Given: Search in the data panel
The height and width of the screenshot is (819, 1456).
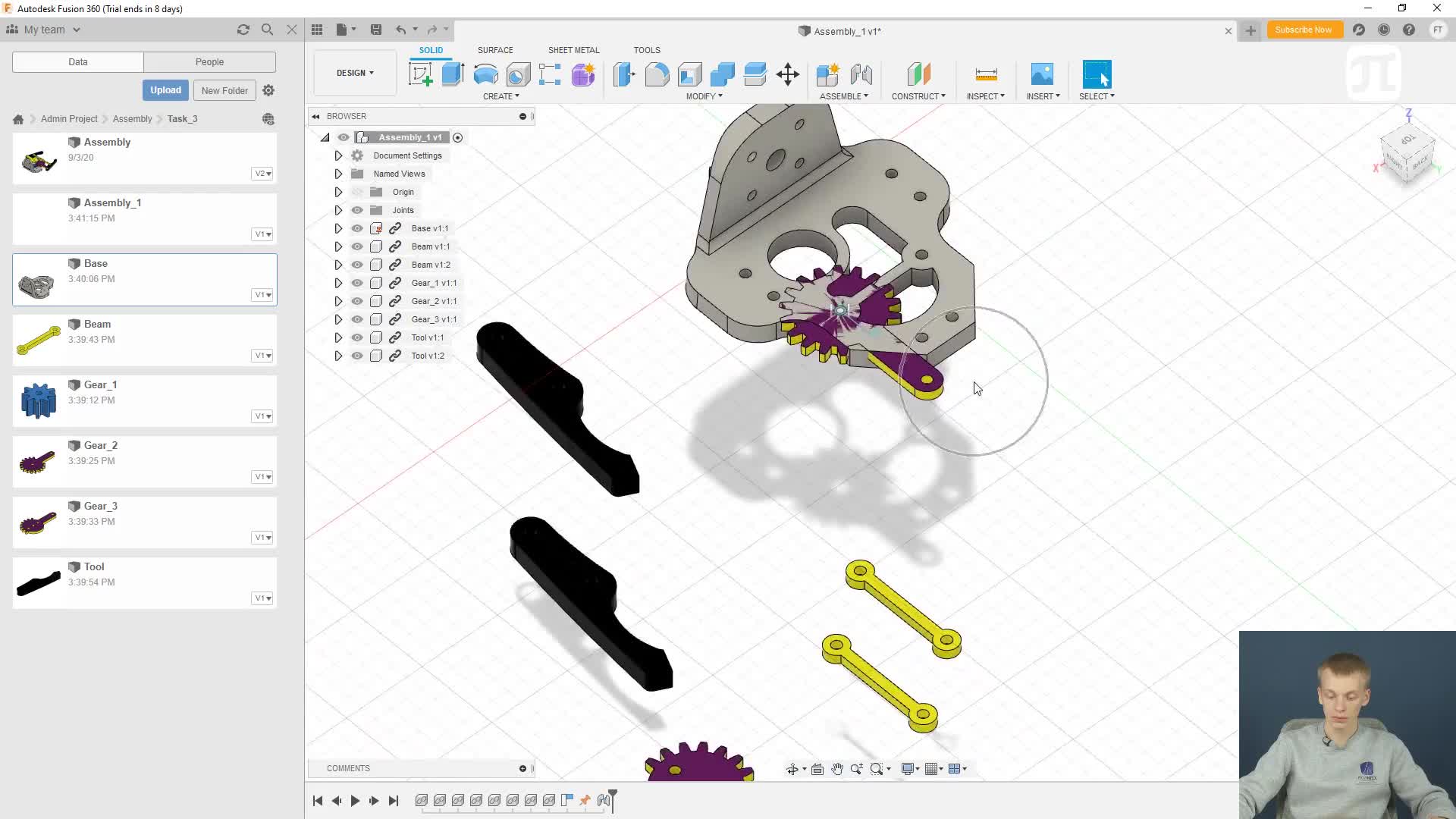Looking at the screenshot, I should tap(267, 30).
